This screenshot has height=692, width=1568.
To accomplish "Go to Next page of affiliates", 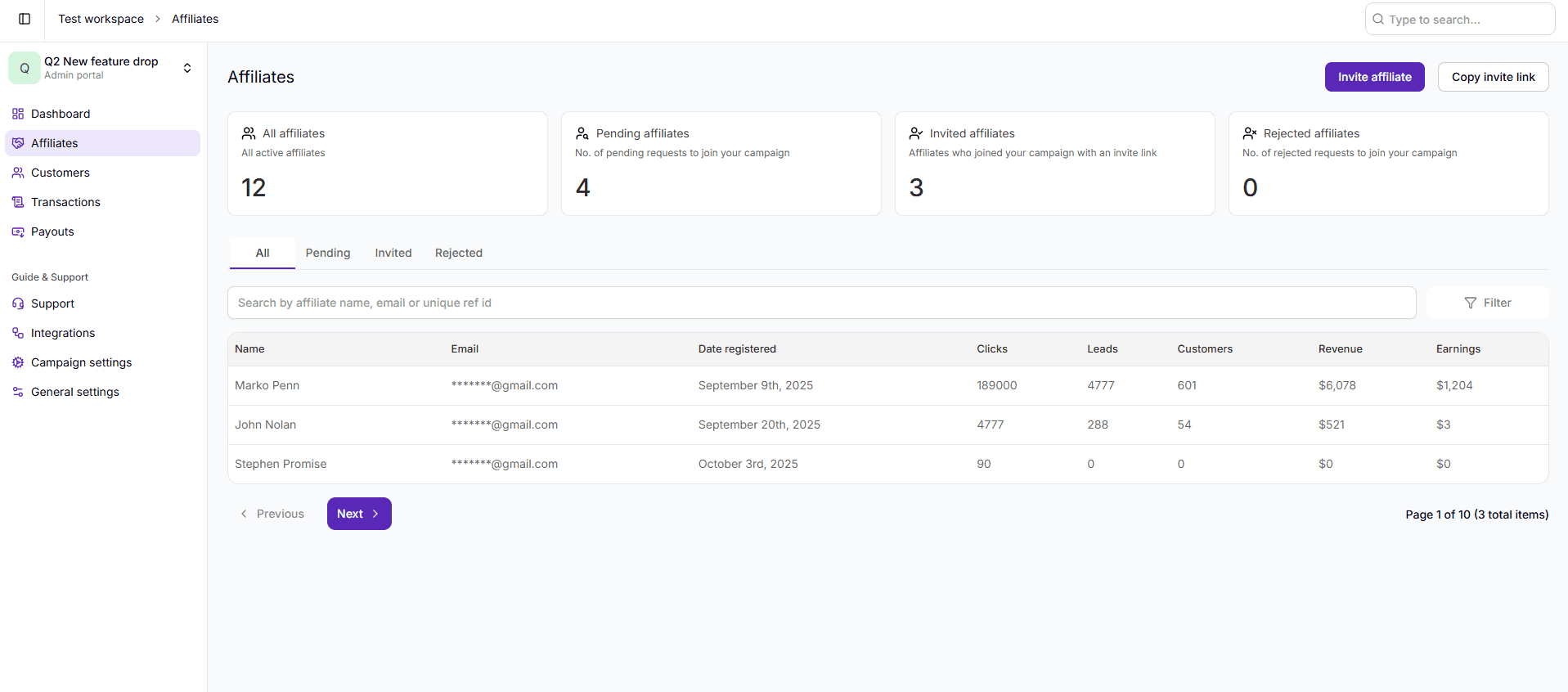I will point(358,514).
